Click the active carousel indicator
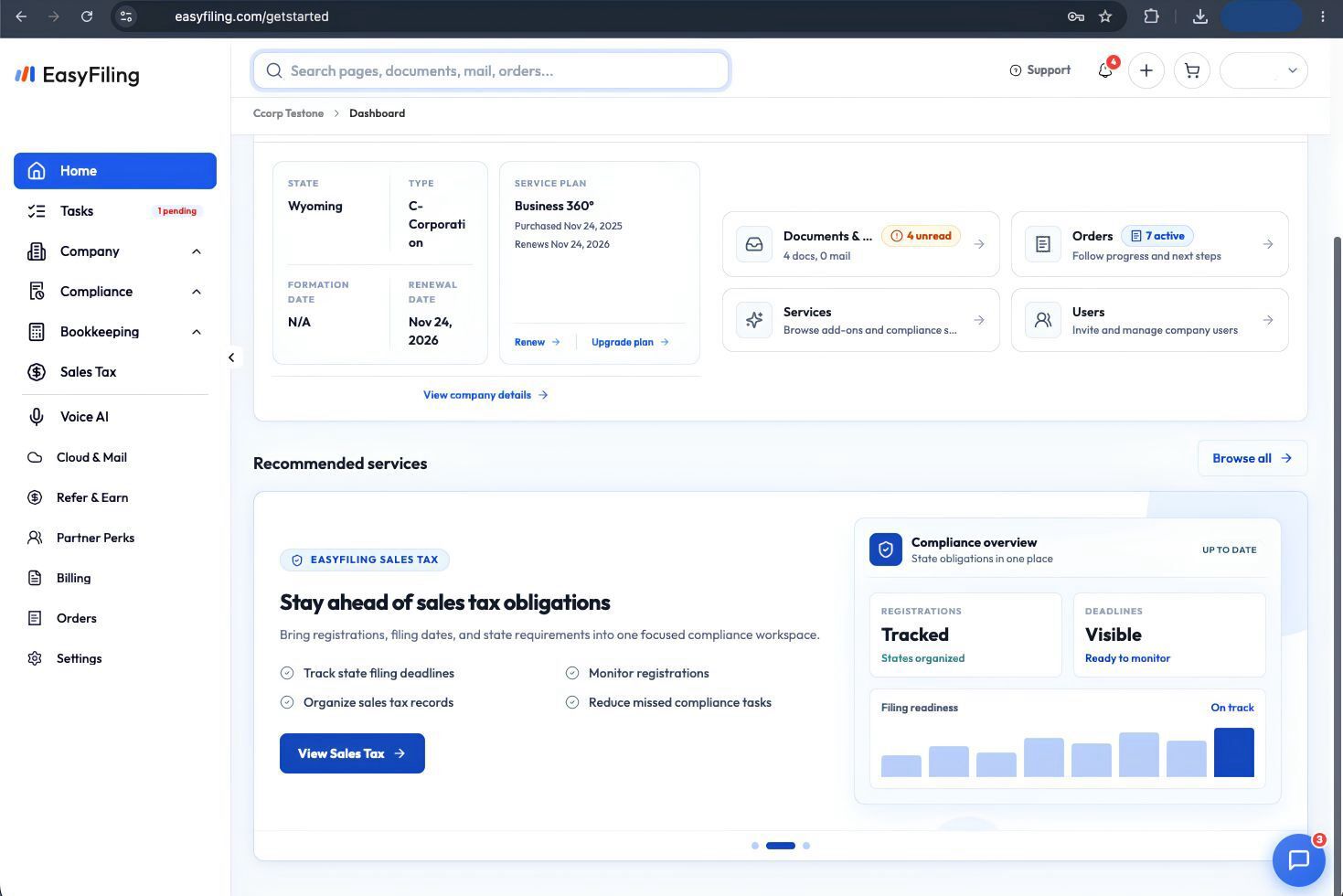Screen dimensions: 1343x896 (781, 846)
